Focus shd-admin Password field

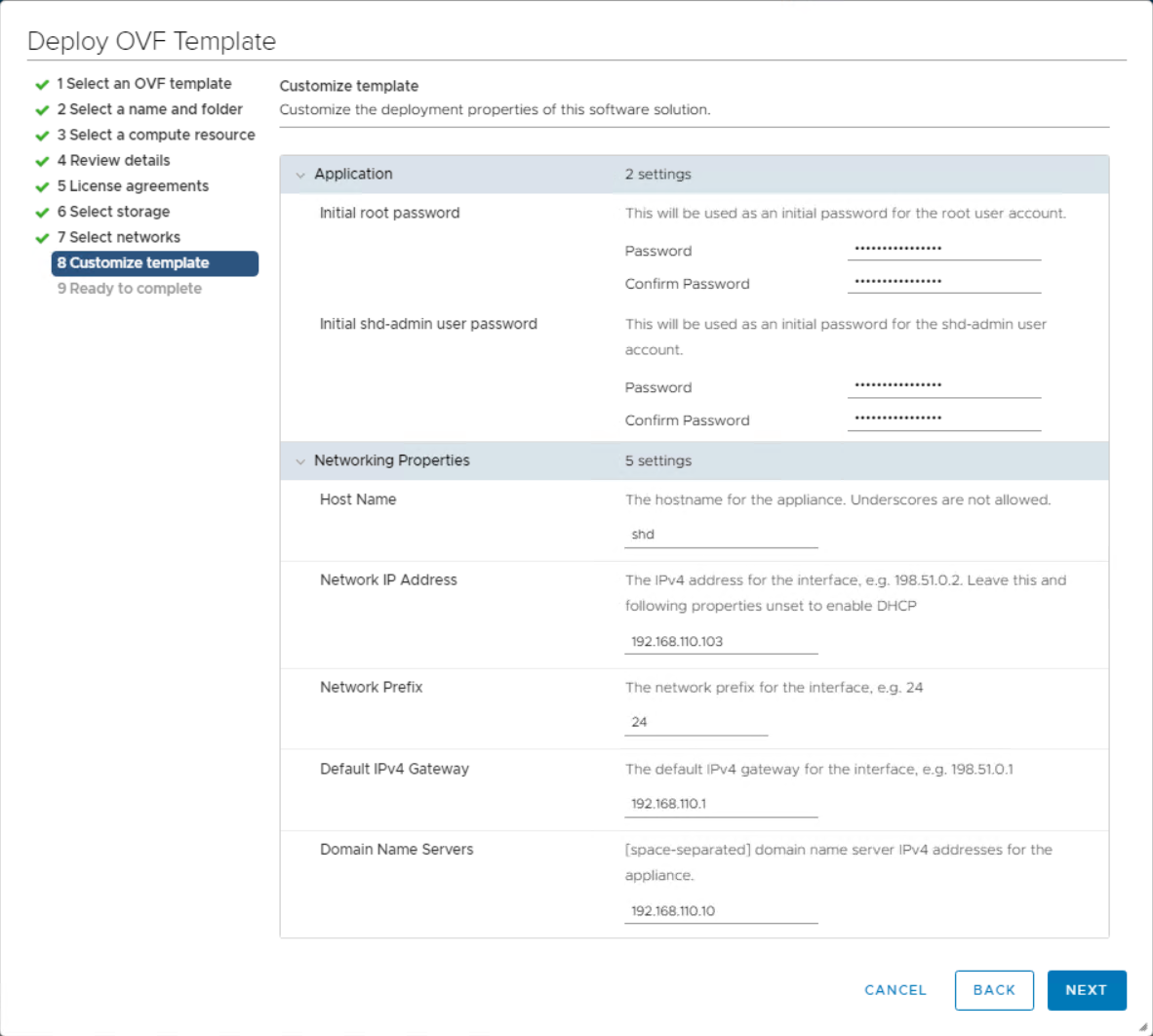pyautogui.click(x=943, y=386)
